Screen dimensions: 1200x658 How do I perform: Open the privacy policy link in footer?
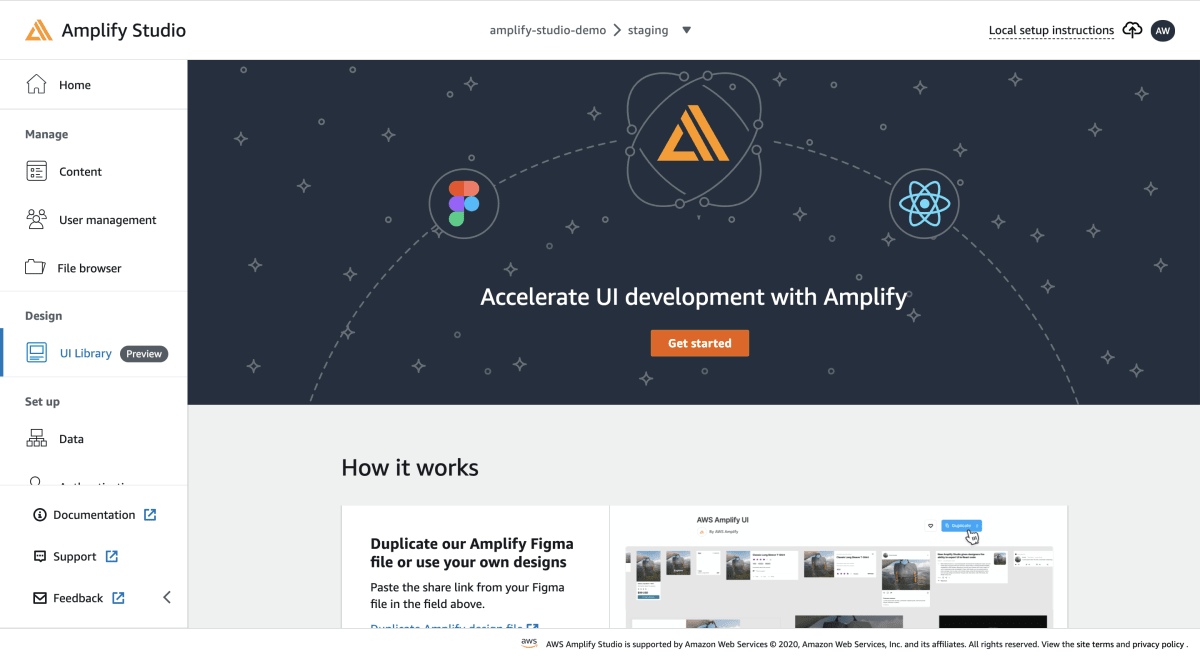1158,645
